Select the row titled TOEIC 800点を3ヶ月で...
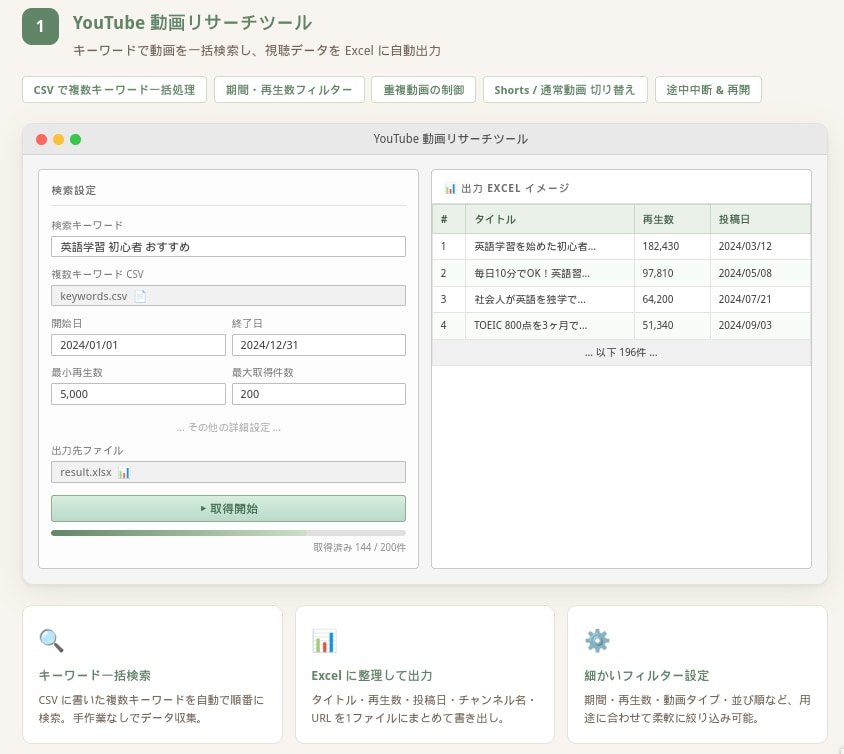This screenshot has width=844, height=754. click(621, 326)
